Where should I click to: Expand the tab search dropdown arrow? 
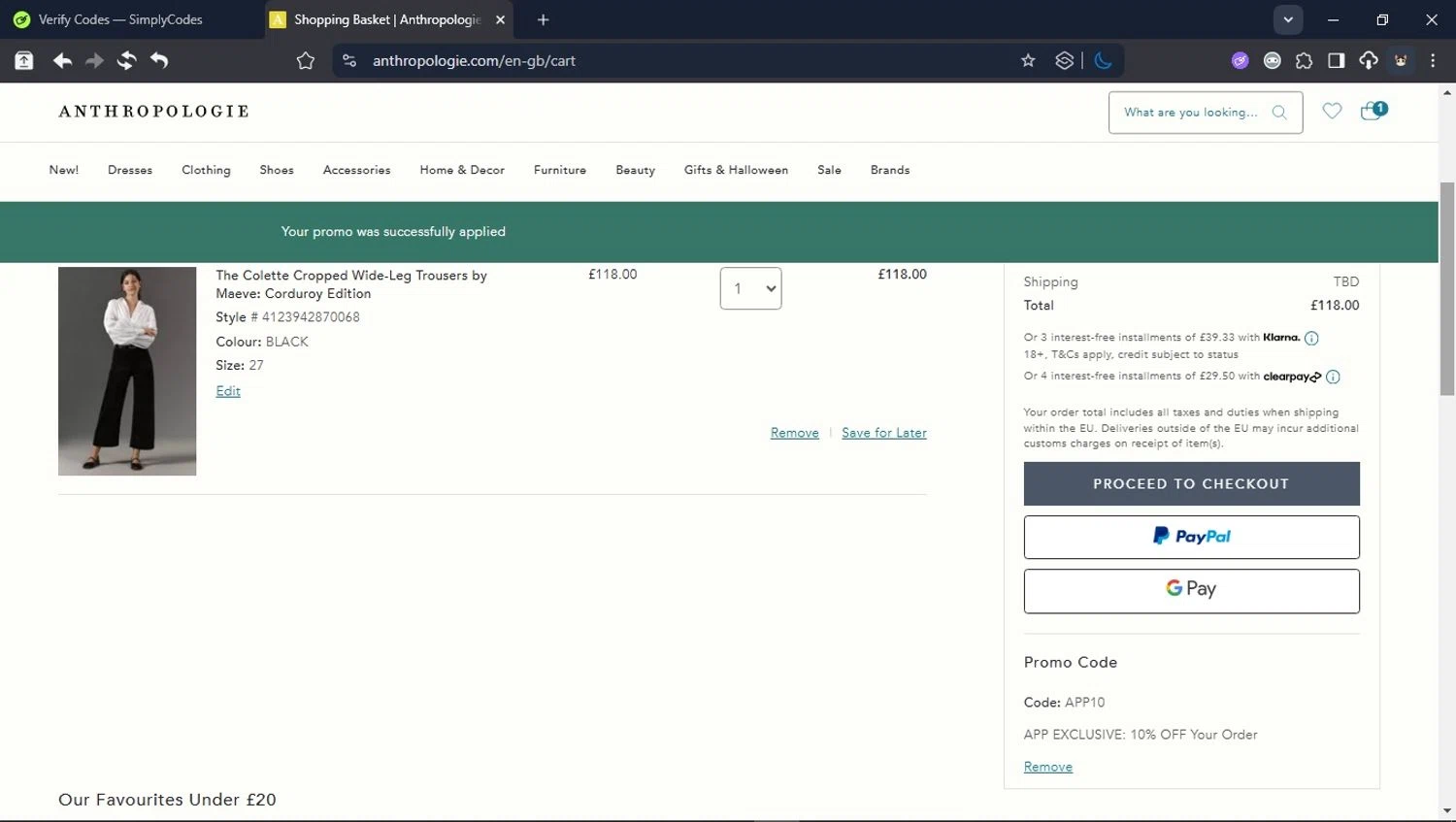1288,19
